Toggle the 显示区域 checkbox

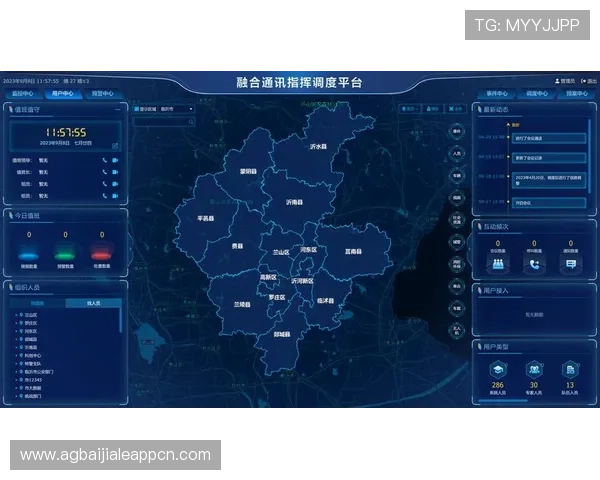[137, 108]
